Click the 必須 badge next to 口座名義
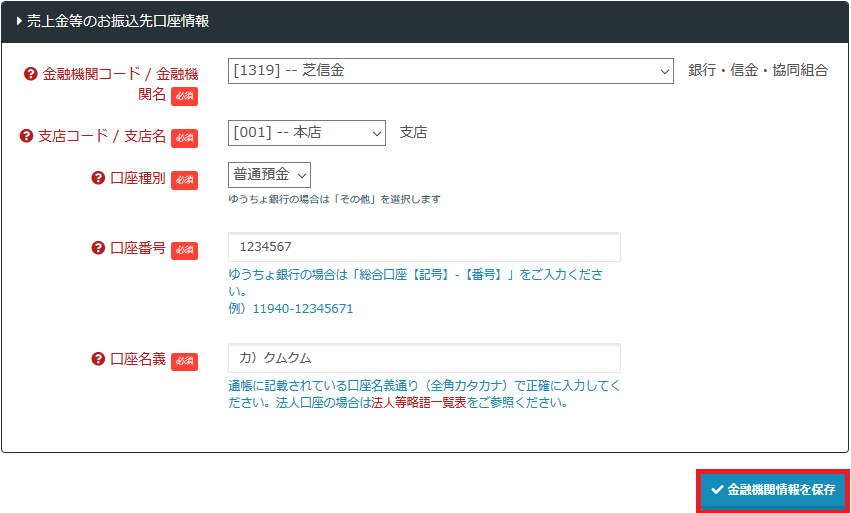Screen dimensions: 851x513 [x=184, y=360]
